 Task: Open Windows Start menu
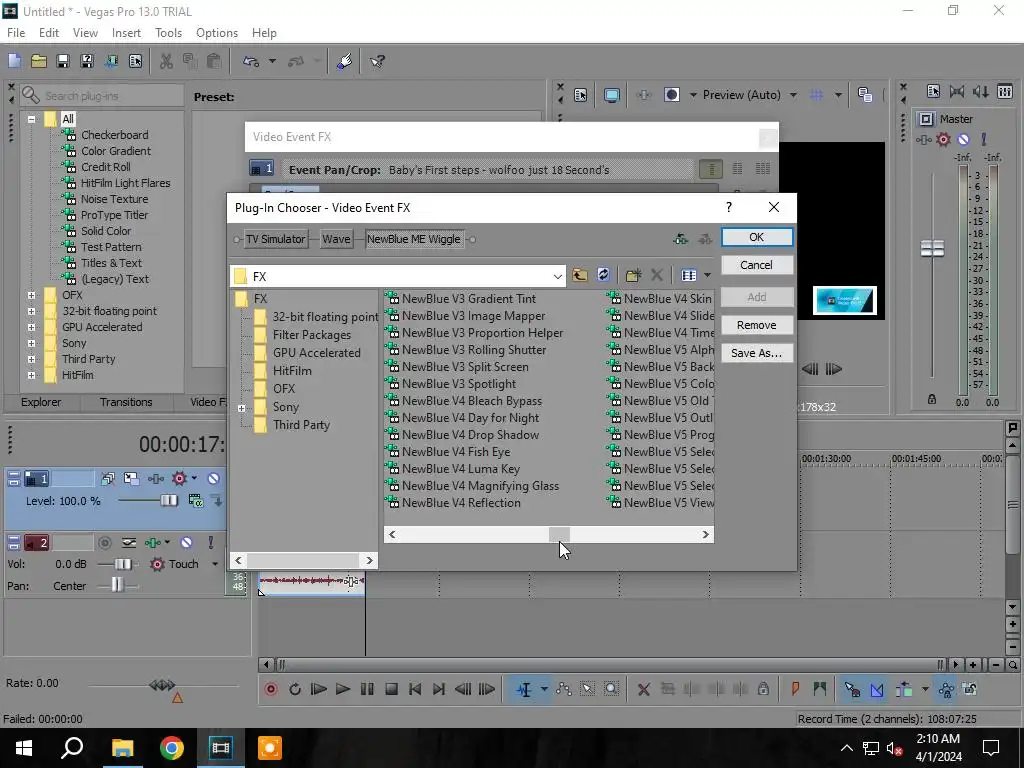pyautogui.click(x=24, y=748)
